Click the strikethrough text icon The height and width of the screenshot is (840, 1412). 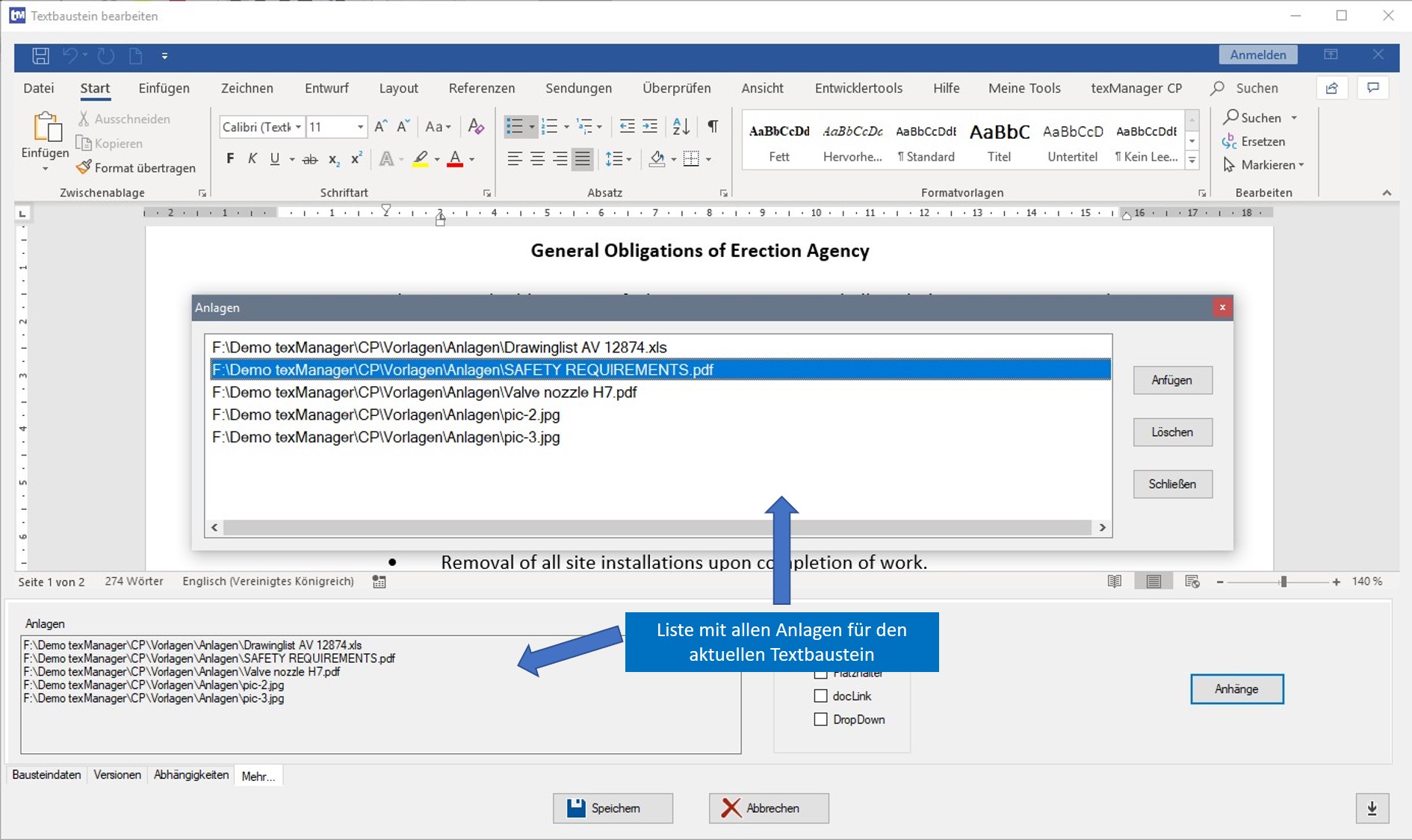pyautogui.click(x=310, y=159)
